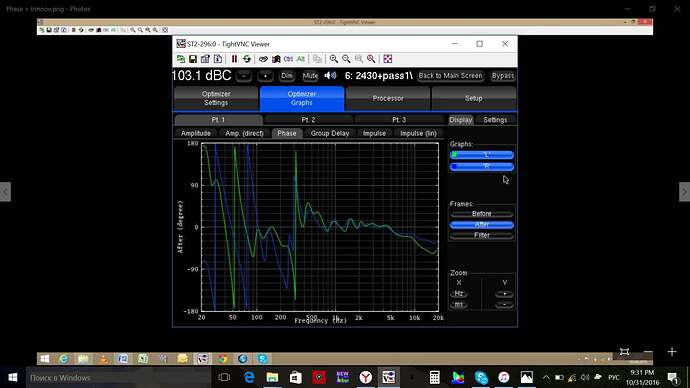Image resolution: width=690 pixels, height=388 pixels.
Task: Click Back to Main Screen button
Action: 450,76
